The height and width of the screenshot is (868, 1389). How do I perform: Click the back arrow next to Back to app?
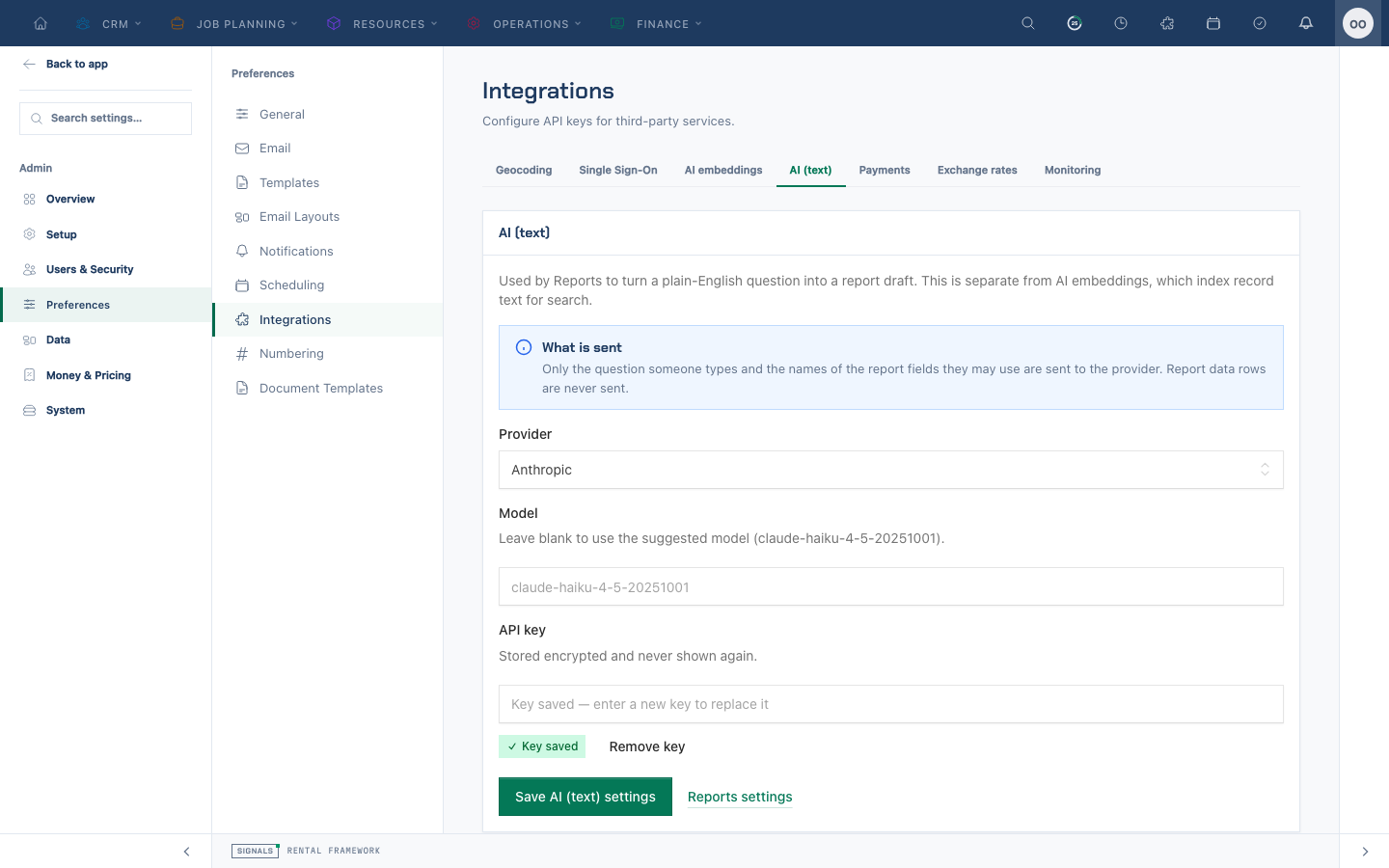click(x=29, y=64)
